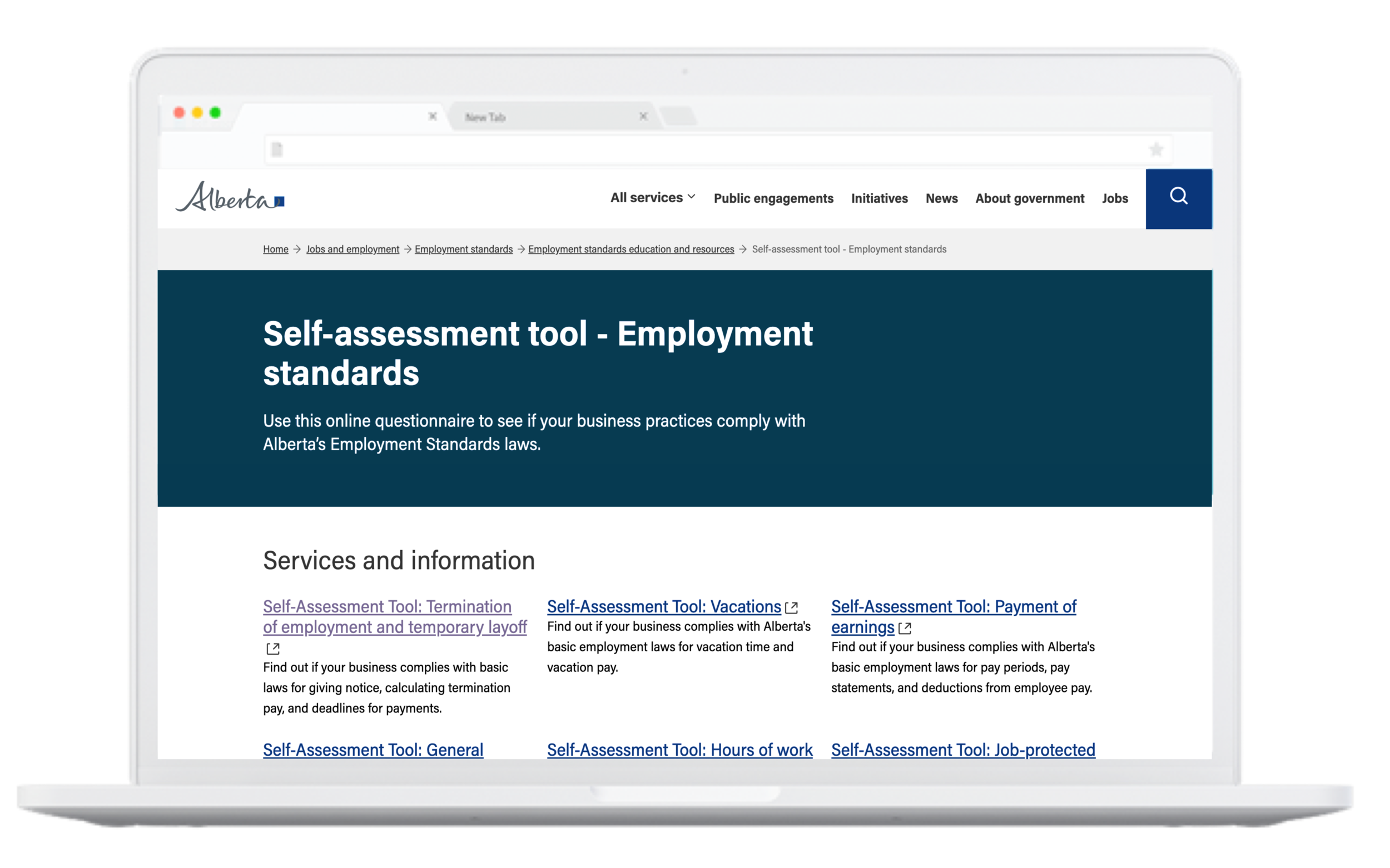Open About government page
The height and width of the screenshot is (868, 1390).
(1029, 198)
